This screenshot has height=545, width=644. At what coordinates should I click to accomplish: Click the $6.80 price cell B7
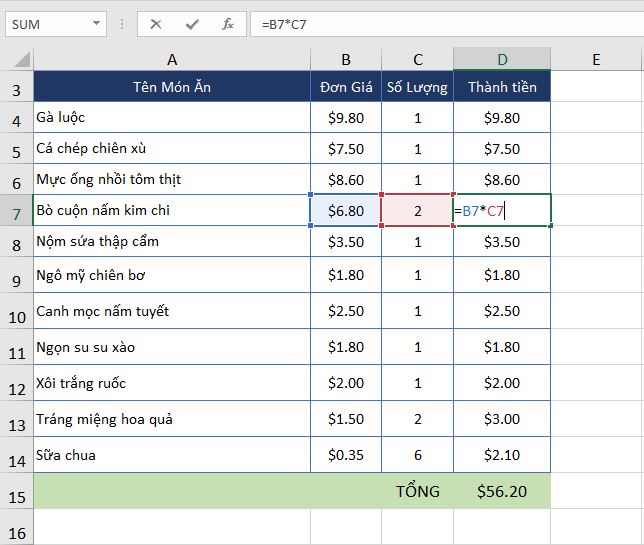pyautogui.click(x=346, y=210)
